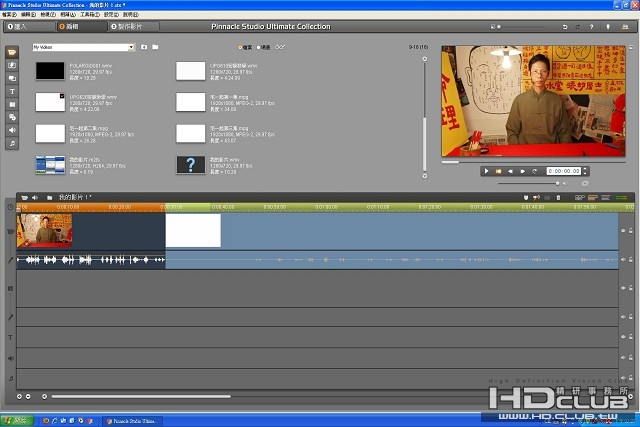Browse for a folder next to My Videos
Image resolution: width=640 pixels, height=427 pixels.
click(156, 47)
